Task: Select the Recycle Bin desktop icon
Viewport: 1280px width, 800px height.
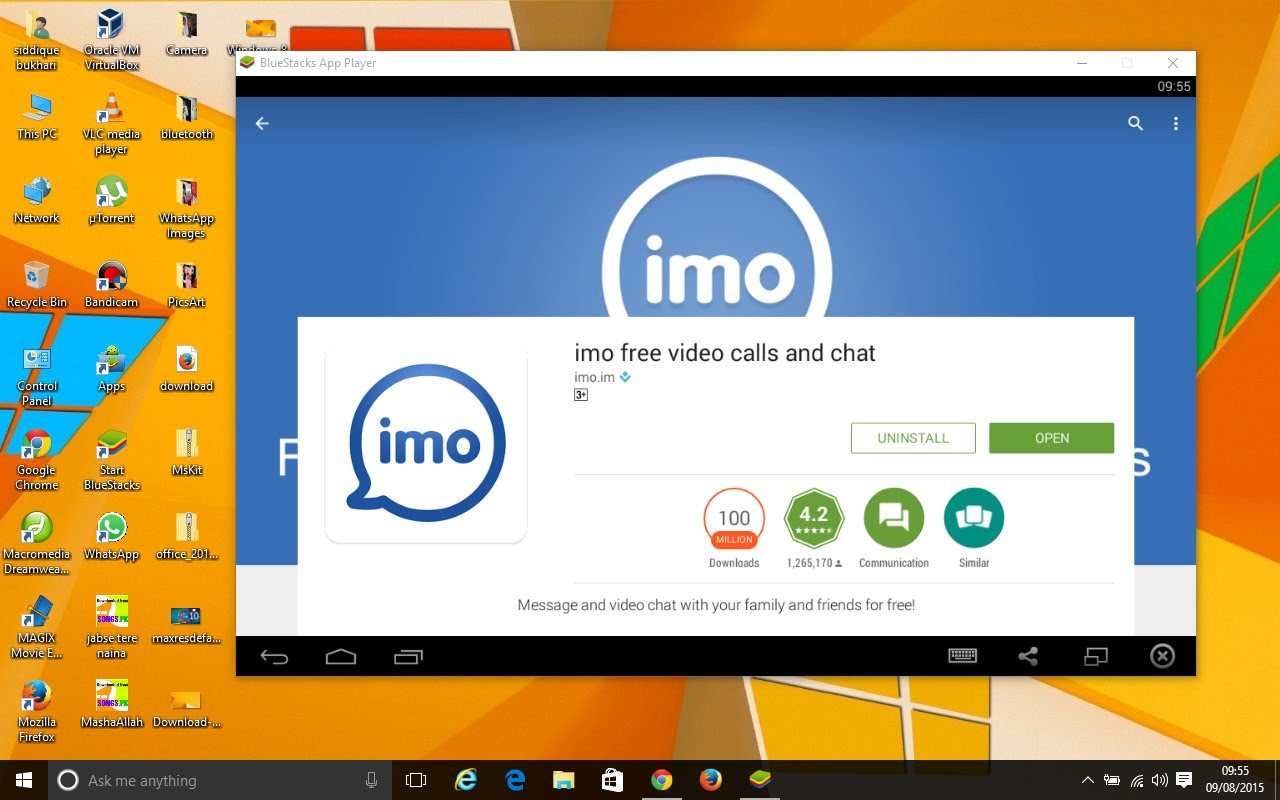Action: (x=37, y=284)
